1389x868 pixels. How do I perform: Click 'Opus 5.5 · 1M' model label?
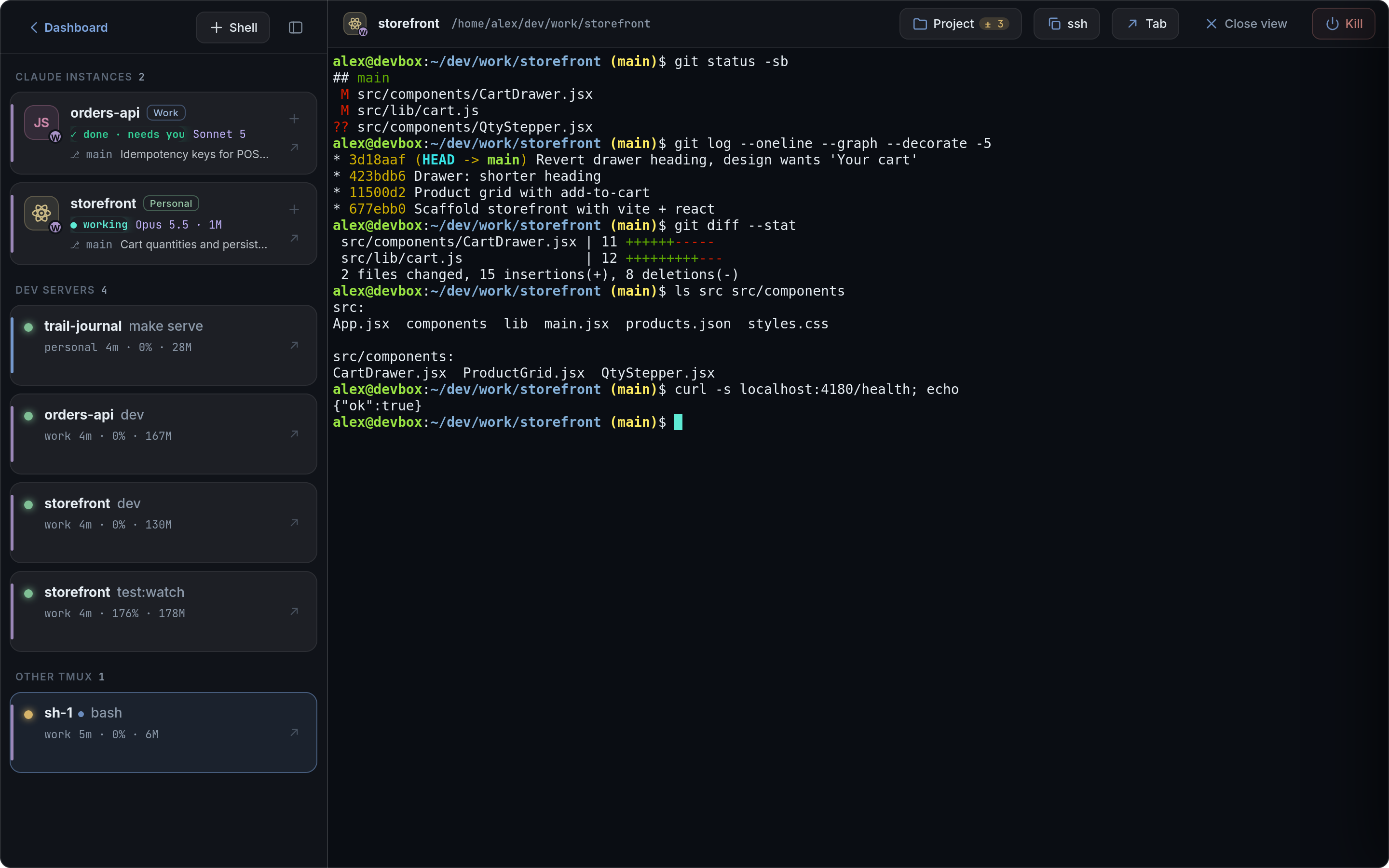click(178, 225)
